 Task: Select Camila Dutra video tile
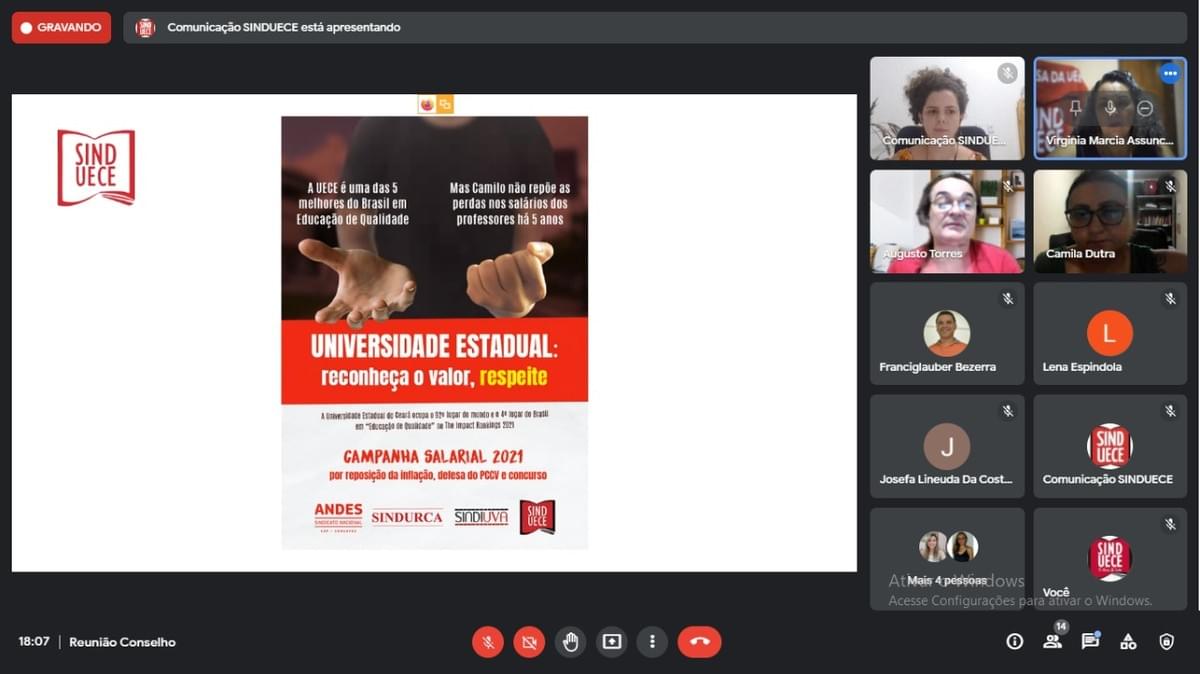click(x=1110, y=221)
